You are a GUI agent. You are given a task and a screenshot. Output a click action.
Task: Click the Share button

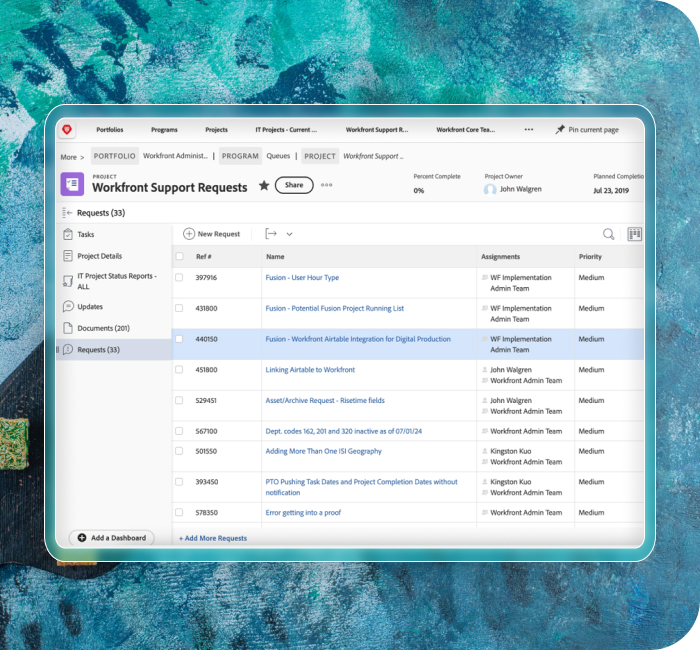pos(294,185)
